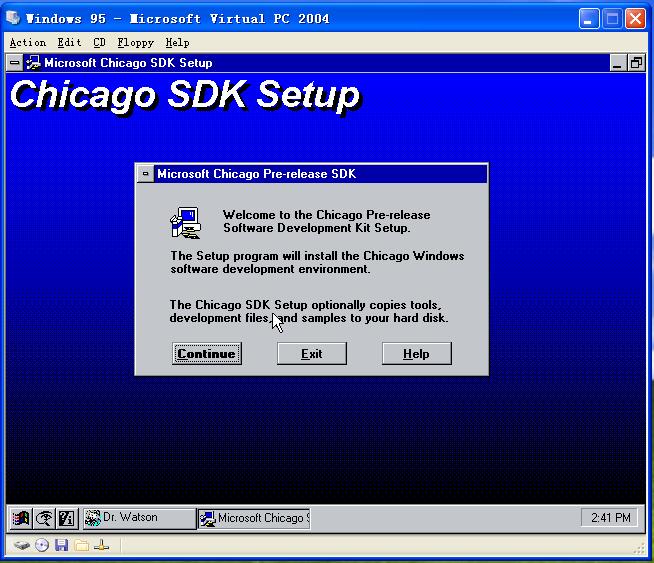Switch to the Dr. Watson taskbar button
The image size is (654, 563).
click(x=139, y=518)
